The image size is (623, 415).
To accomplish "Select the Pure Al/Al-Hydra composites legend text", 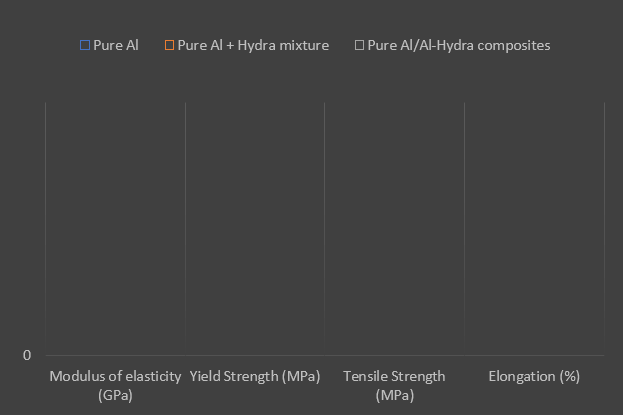I will 459,45.
